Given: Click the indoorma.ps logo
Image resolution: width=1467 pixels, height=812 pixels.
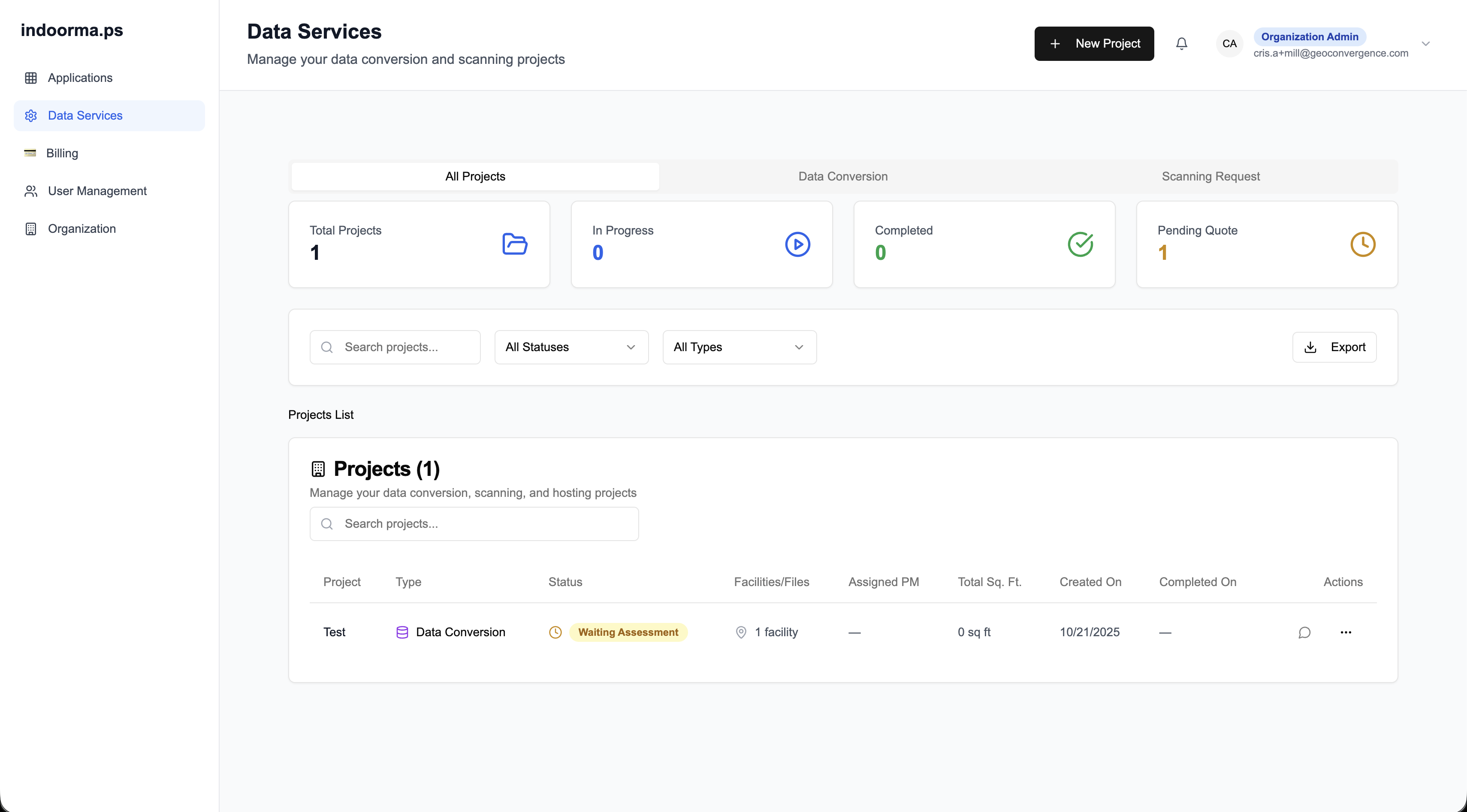Looking at the screenshot, I should pos(72,30).
